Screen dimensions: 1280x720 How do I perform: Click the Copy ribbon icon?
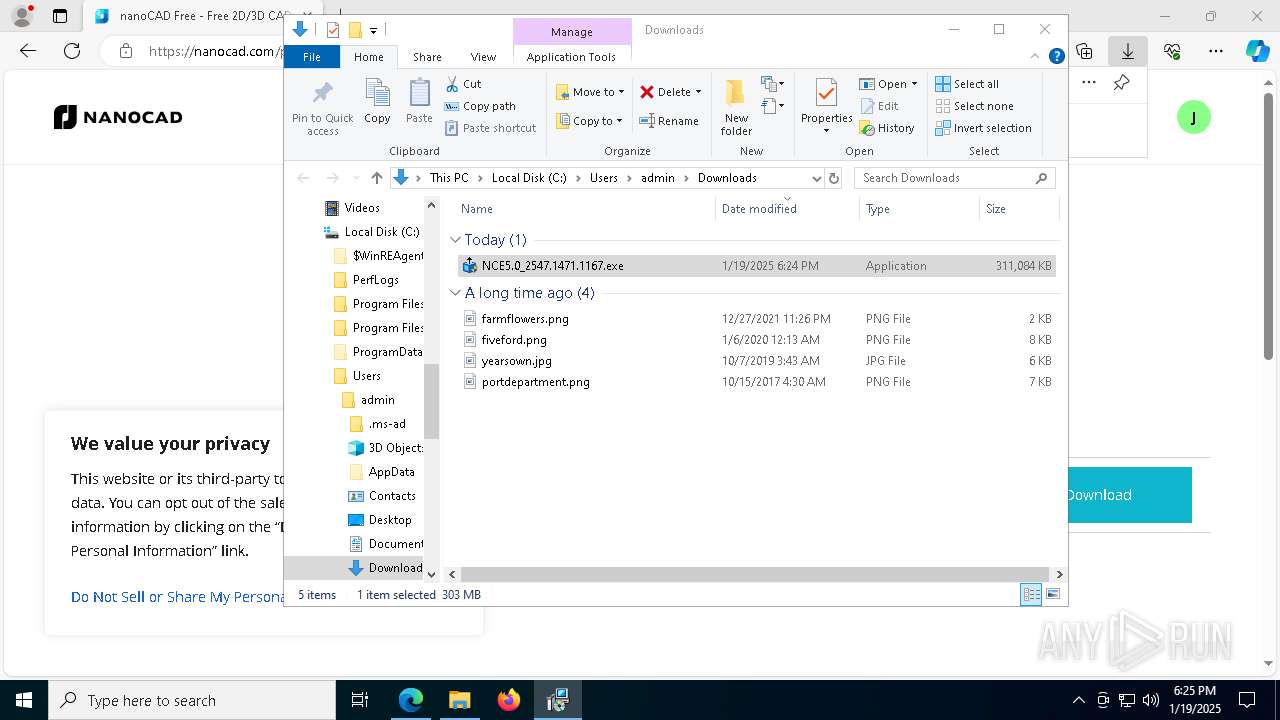[377, 101]
